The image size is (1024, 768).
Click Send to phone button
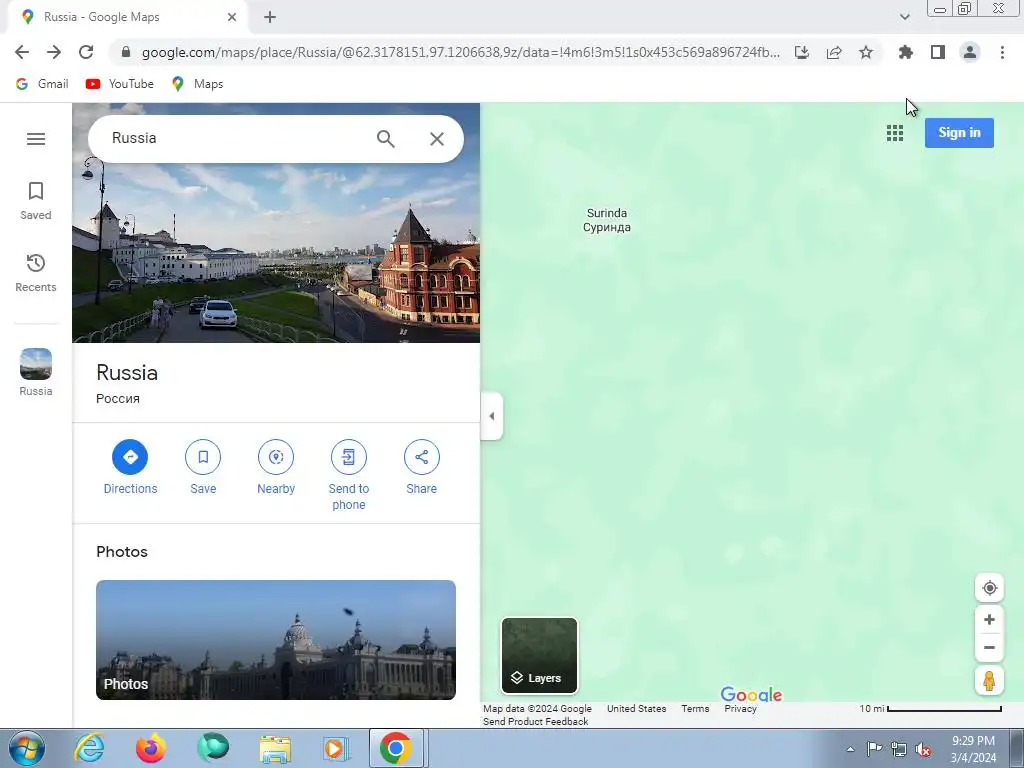tap(349, 475)
